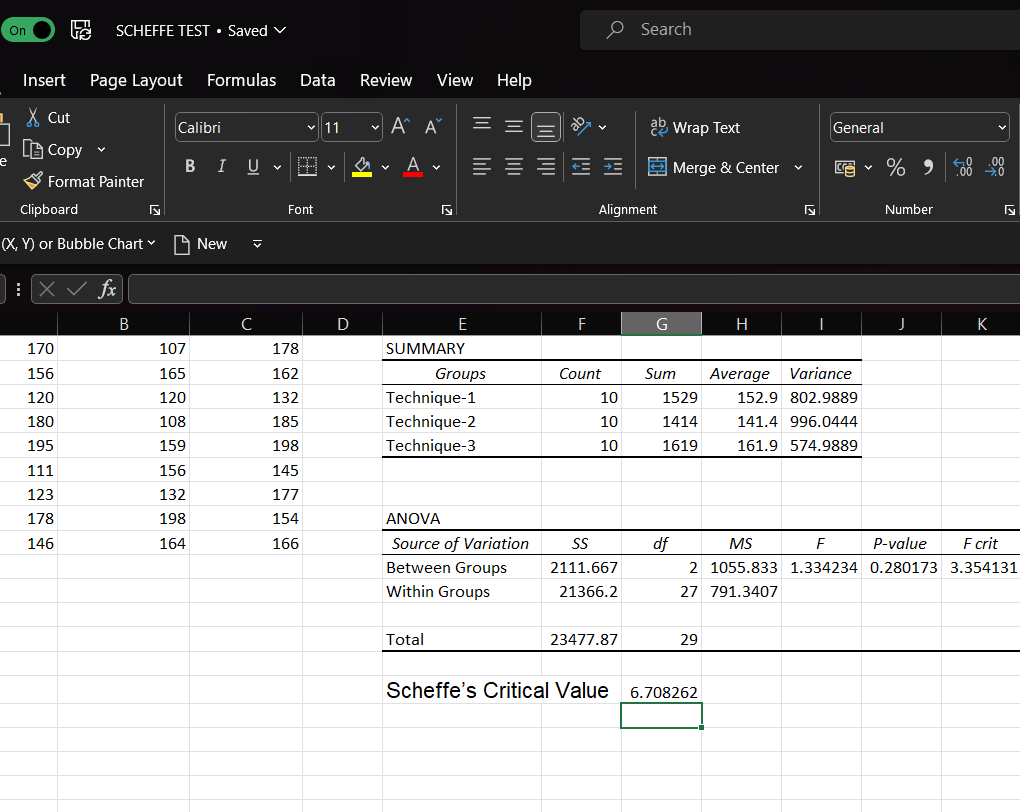Click the Insert Function fx icon
This screenshot has width=1020, height=812.
coord(107,290)
